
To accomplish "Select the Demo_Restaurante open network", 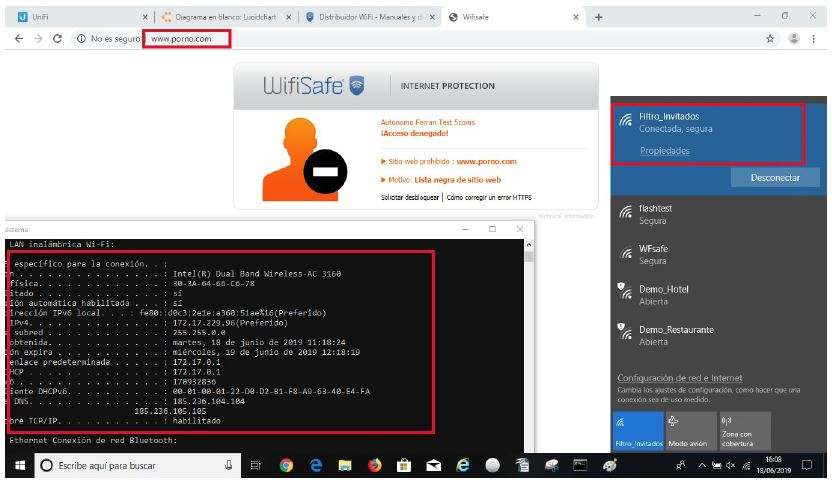I will pos(718,335).
